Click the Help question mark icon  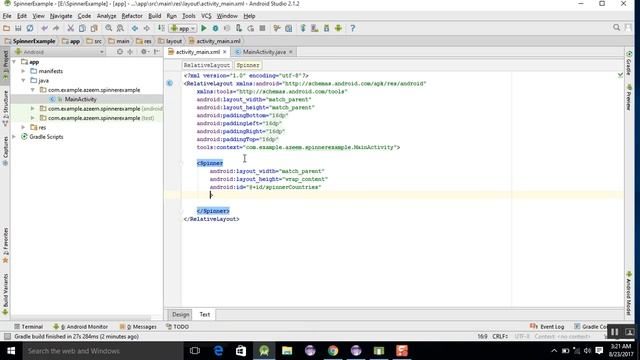click(x=353, y=28)
